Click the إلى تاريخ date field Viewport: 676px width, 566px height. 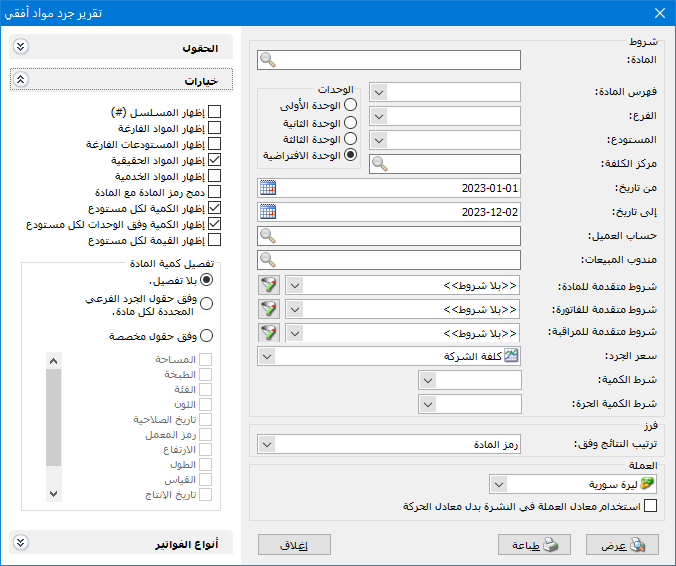[389, 212]
